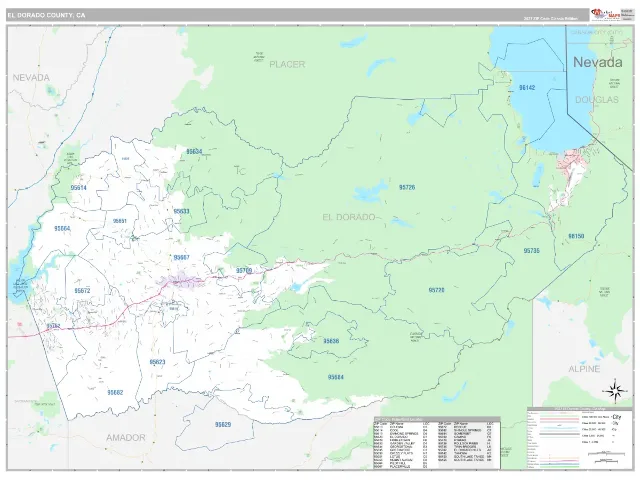The height and width of the screenshot is (480, 640).
Task: Click the PLACER county label
Action: 287,64
